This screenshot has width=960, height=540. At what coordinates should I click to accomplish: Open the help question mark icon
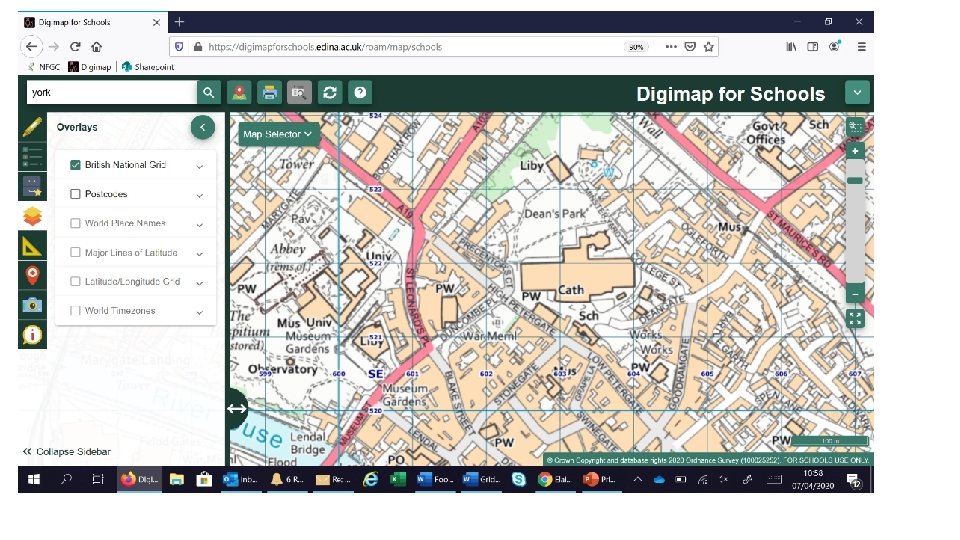[360, 92]
